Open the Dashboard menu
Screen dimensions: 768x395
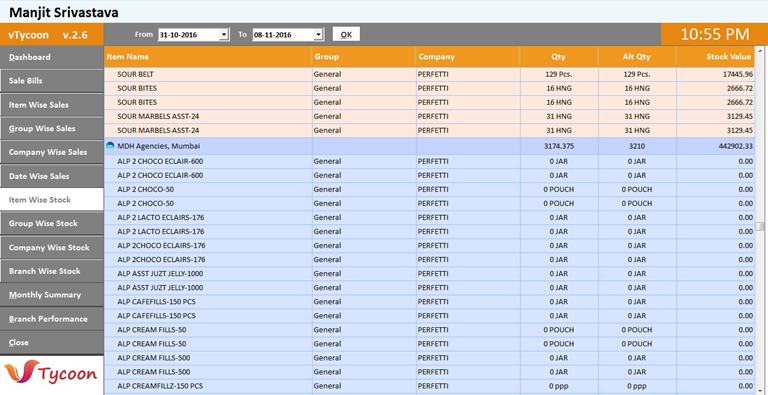pyautogui.click(x=51, y=57)
